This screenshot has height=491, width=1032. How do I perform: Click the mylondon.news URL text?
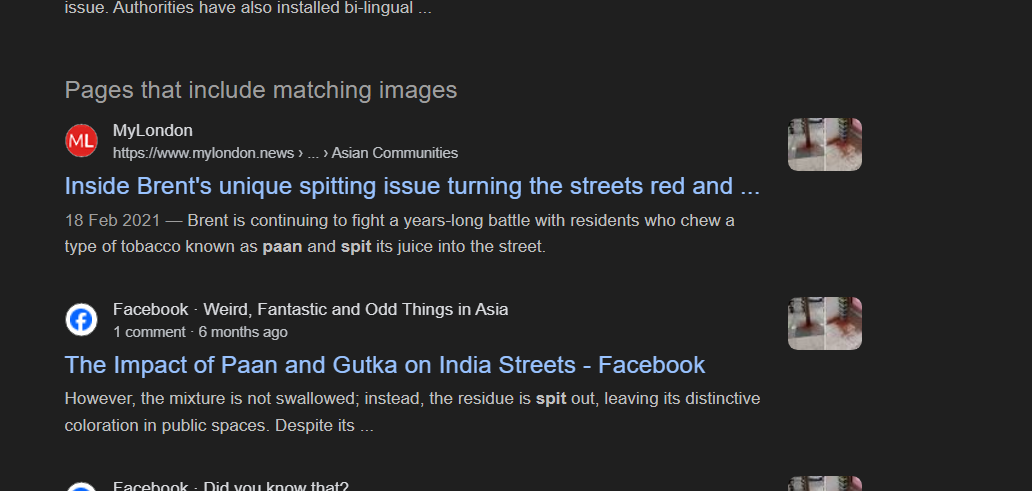[x=203, y=153]
